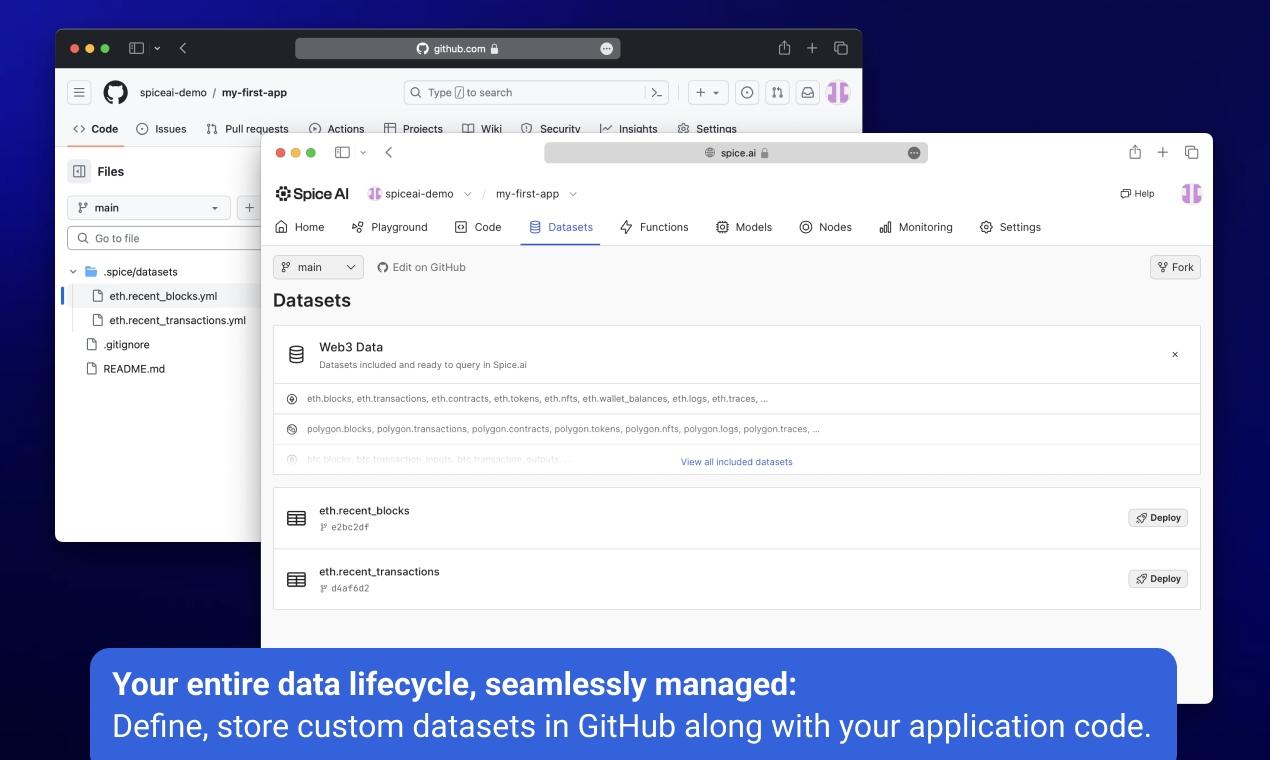Deploy the eth.recent_blocks dataset
The image size is (1270, 760).
point(1157,518)
